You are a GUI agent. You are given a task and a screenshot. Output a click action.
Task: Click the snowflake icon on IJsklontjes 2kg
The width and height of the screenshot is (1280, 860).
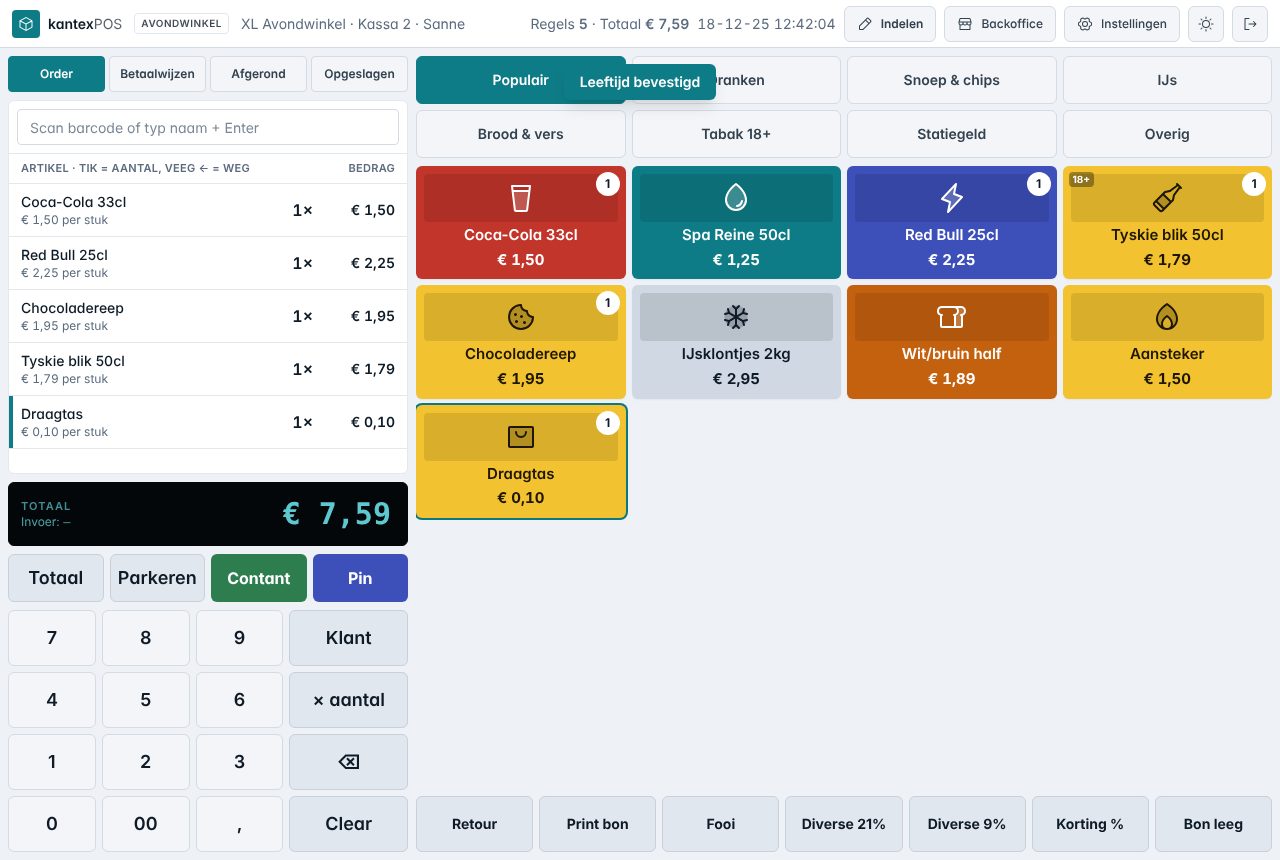pos(736,317)
